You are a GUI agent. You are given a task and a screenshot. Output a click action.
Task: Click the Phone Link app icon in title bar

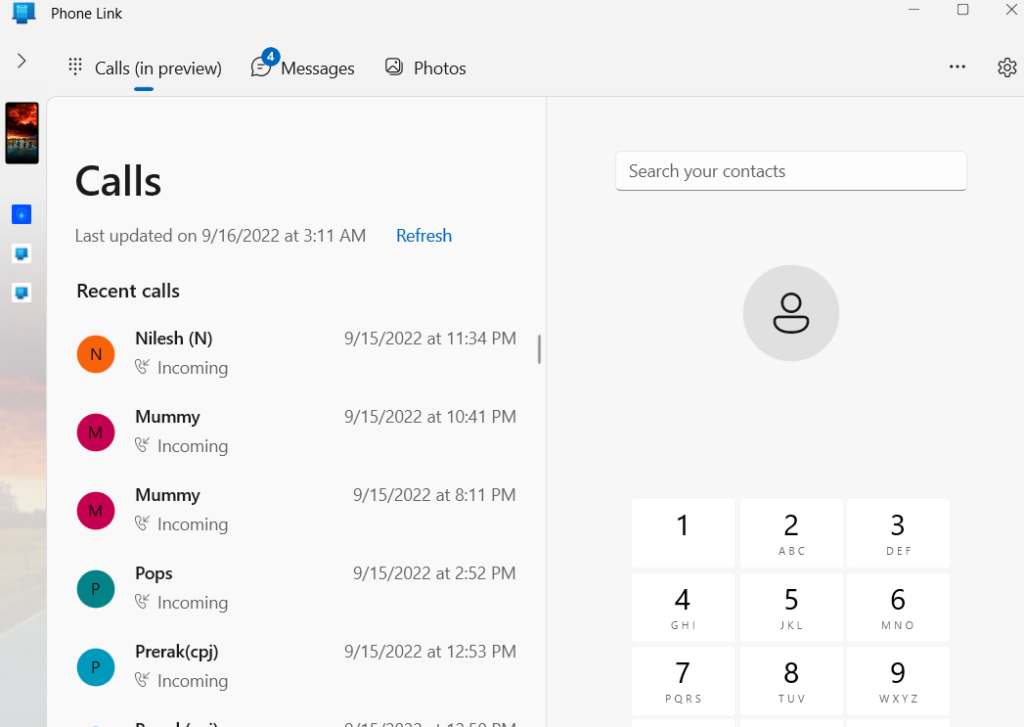pos(24,14)
